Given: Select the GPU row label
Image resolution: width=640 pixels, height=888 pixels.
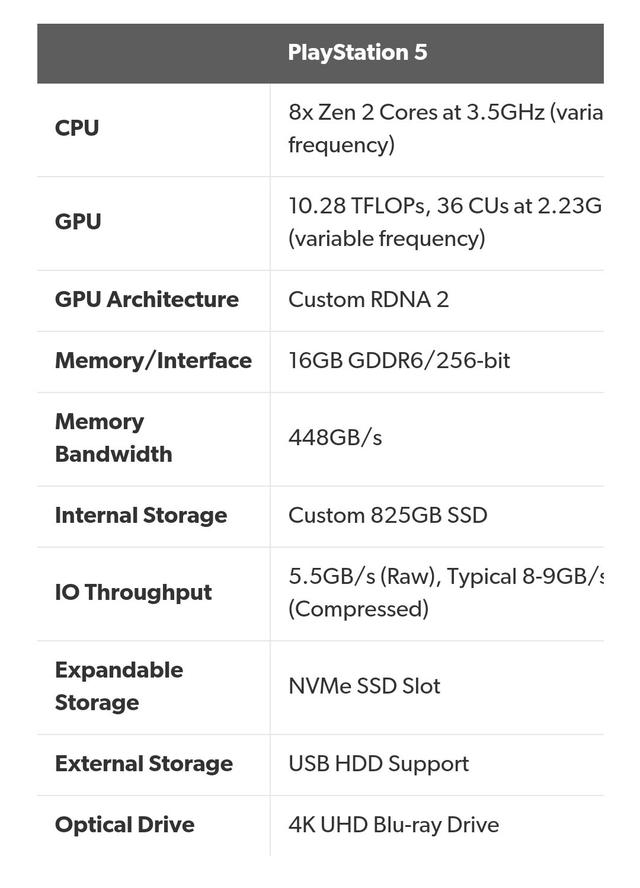Looking at the screenshot, I should (x=78, y=221).
